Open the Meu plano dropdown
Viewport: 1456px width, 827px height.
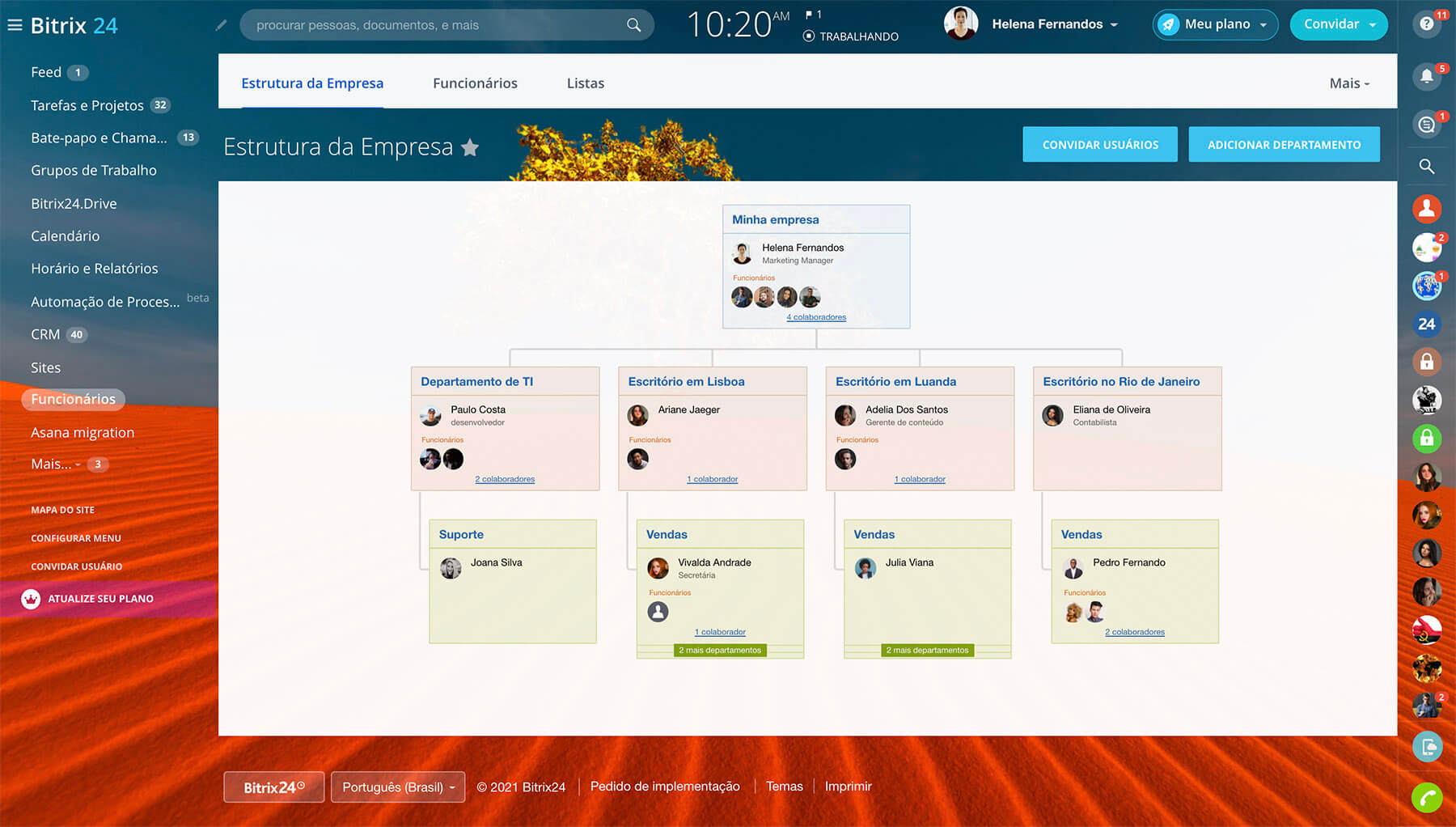pos(1215,24)
